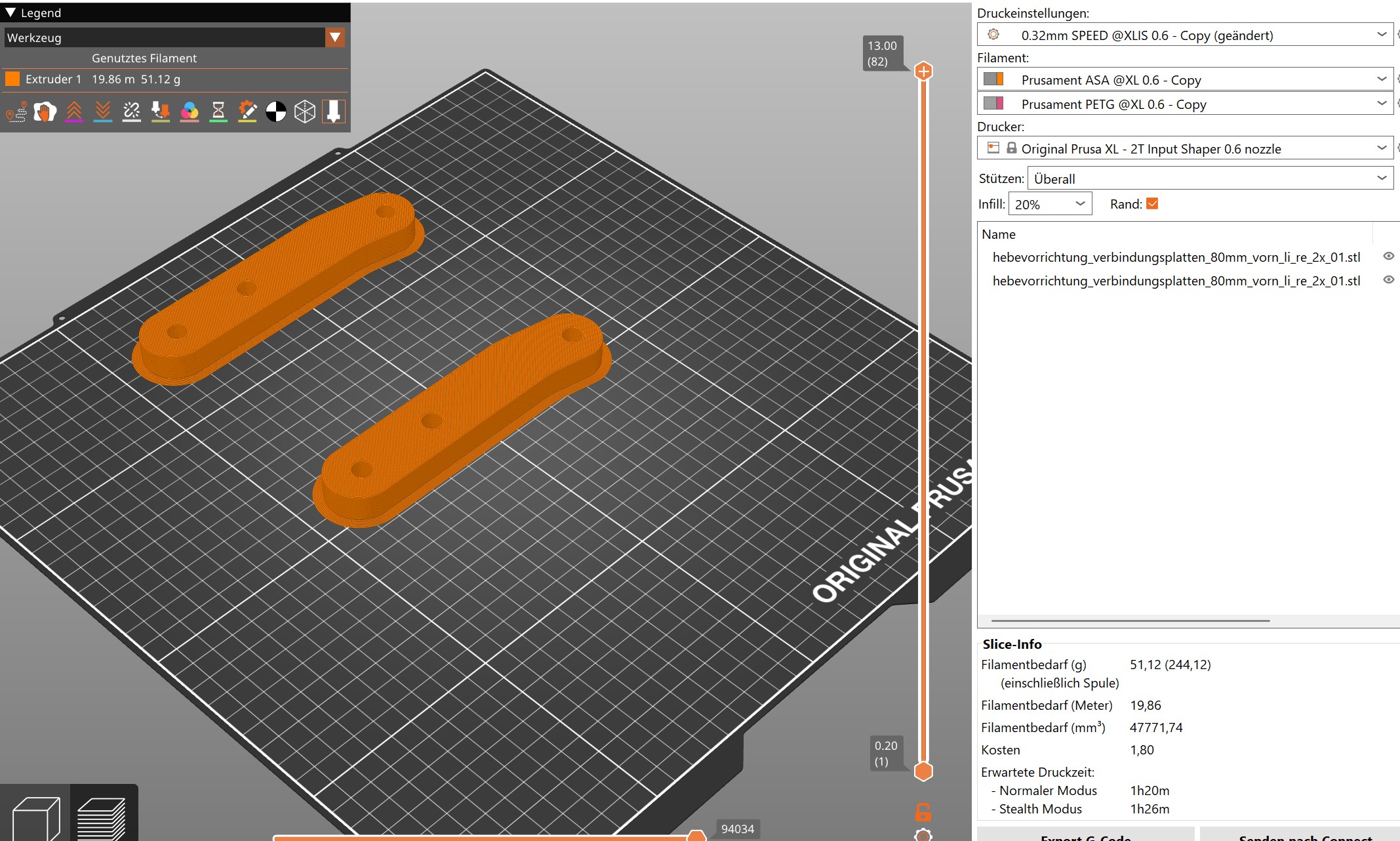Toggle custom G-code gear-pencil icon
Viewport: 1400px width, 841px height.
247,112
